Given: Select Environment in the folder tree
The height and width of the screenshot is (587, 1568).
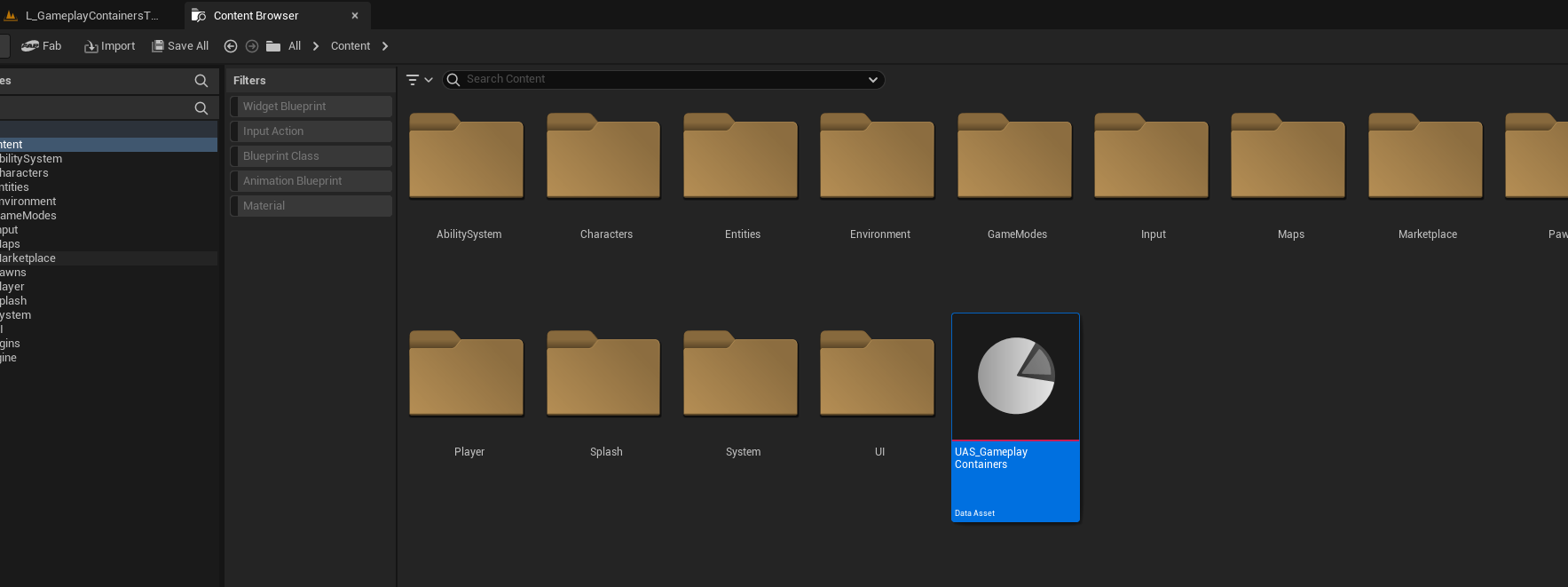Looking at the screenshot, I should point(108,202).
